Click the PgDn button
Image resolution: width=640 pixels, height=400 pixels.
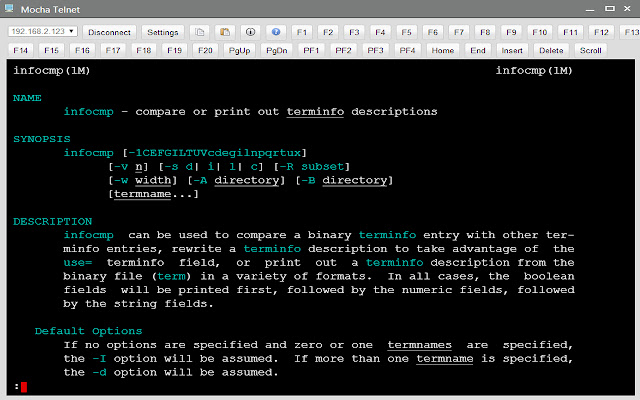click(x=277, y=50)
